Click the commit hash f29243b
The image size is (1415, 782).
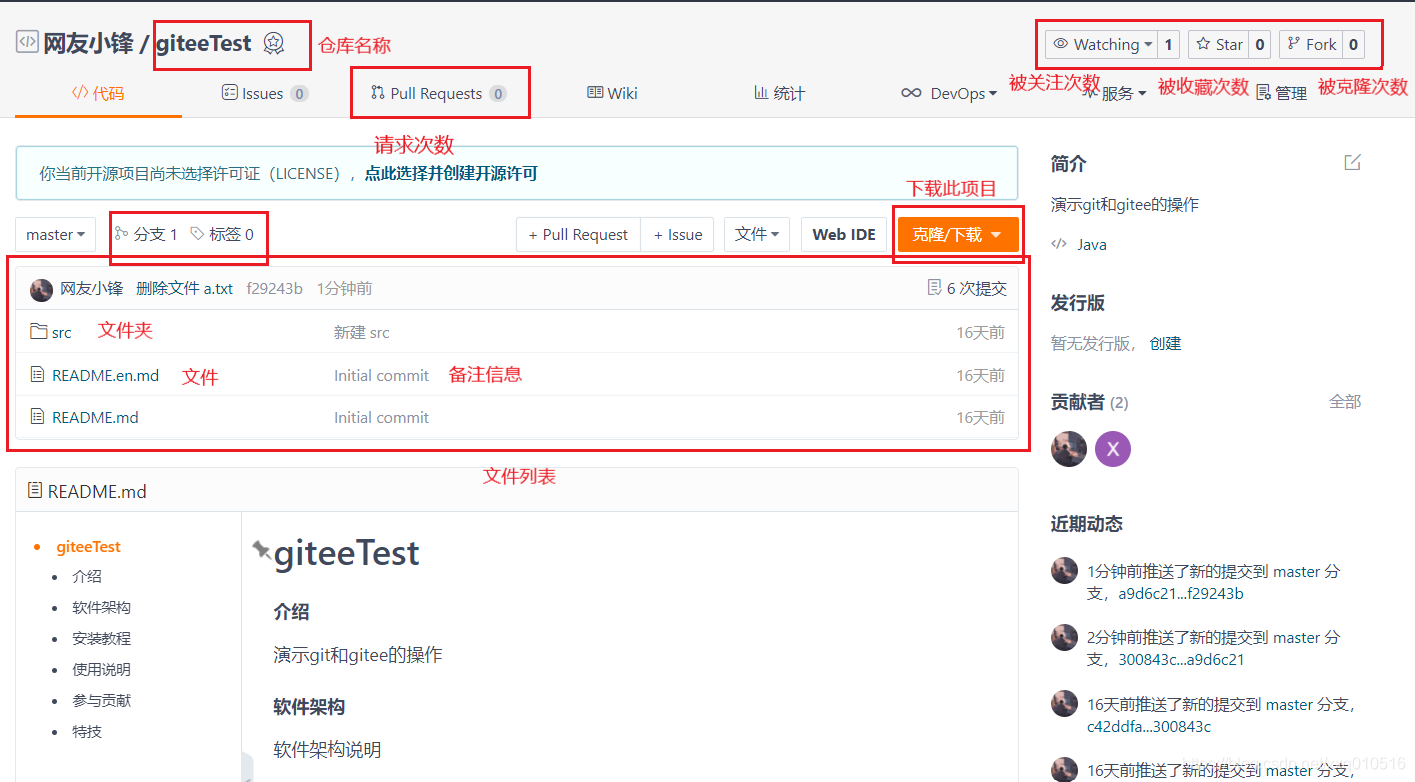[274, 288]
